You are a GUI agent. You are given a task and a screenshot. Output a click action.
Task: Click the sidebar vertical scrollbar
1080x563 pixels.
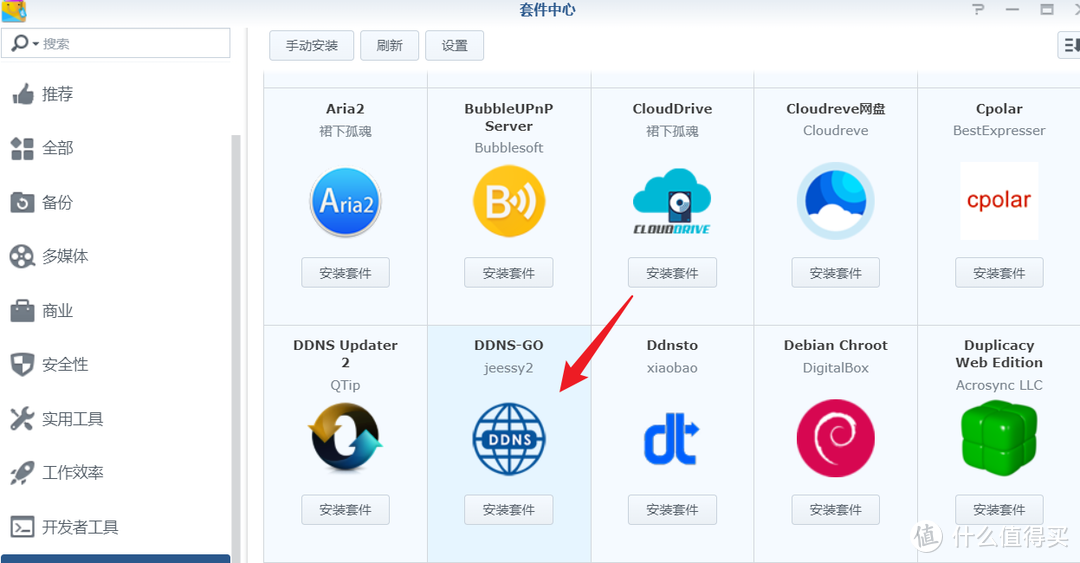pyautogui.click(x=236, y=348)
